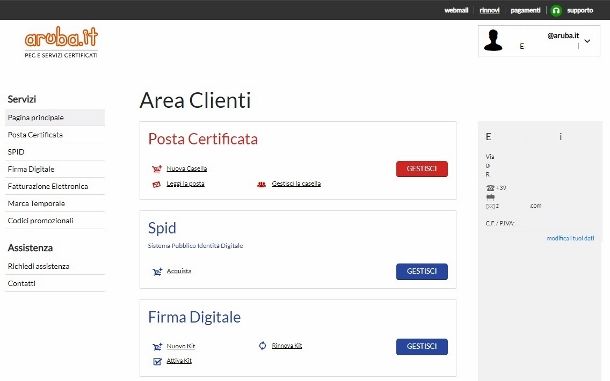The width and height of the screenshot is (610, 381).
Task: Click the Posta Certificata card heading
Action: click(203, 139)
